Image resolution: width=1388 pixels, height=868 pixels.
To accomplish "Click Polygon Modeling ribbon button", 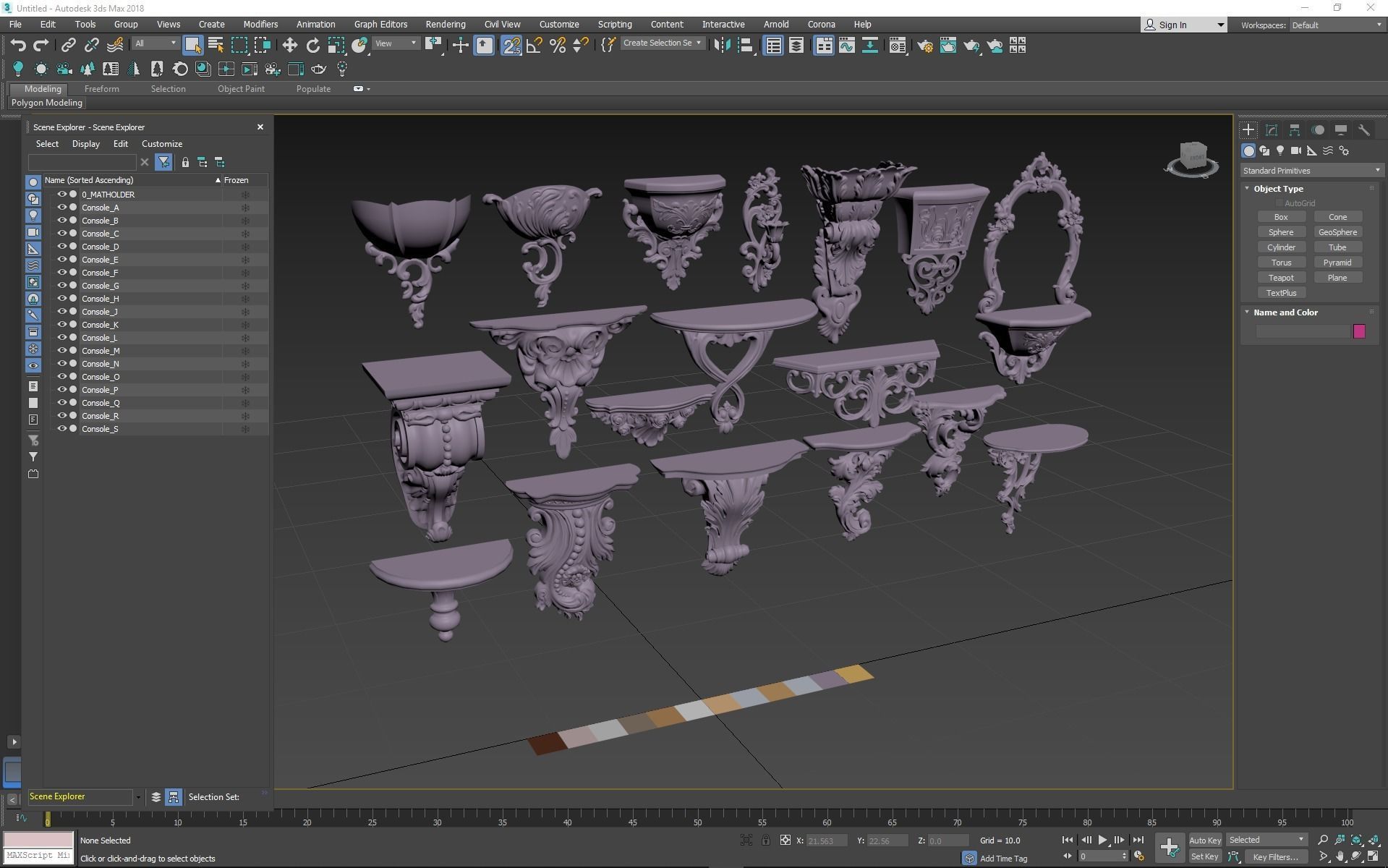I will click(x=47, y=103).
